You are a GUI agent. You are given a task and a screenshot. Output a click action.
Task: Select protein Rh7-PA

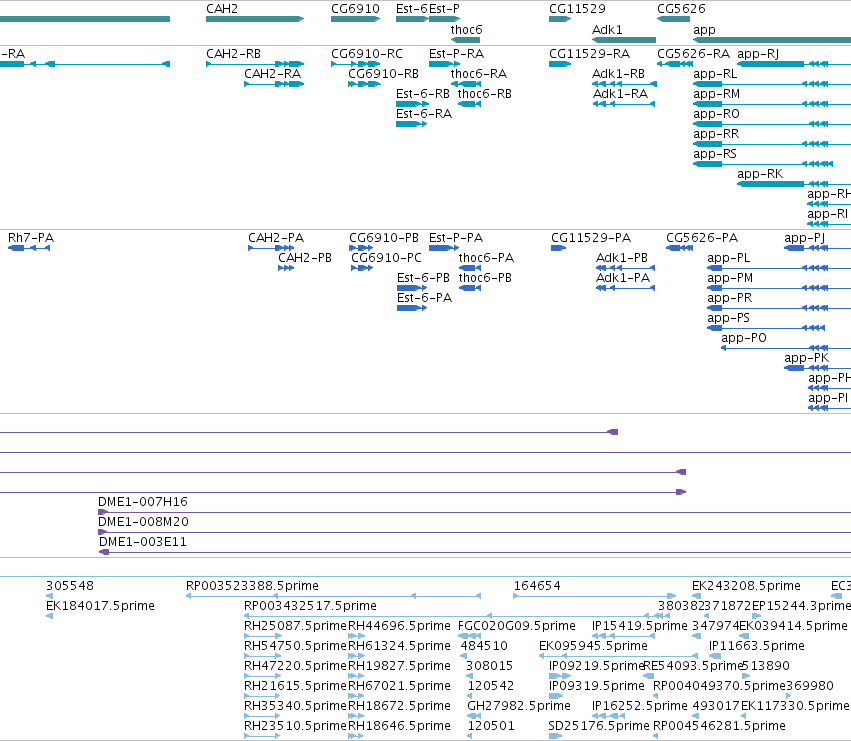point(29,248)
